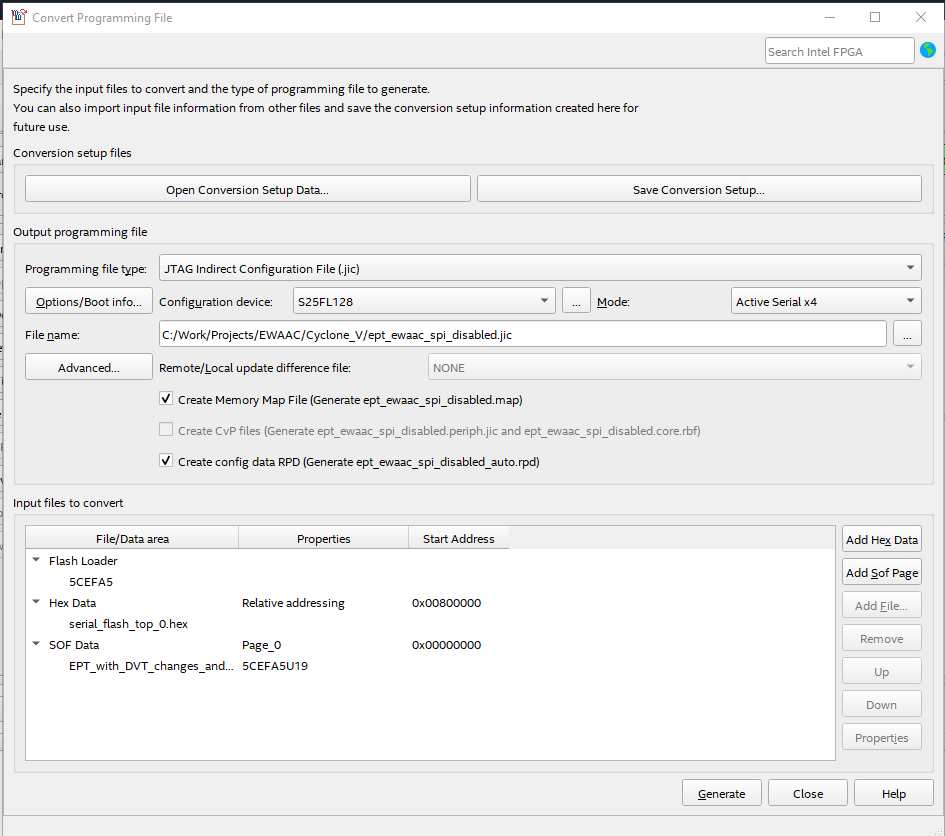Screen dimensions: 945x836
Task: Click the File name text field
Action: (x=522, y=335)
